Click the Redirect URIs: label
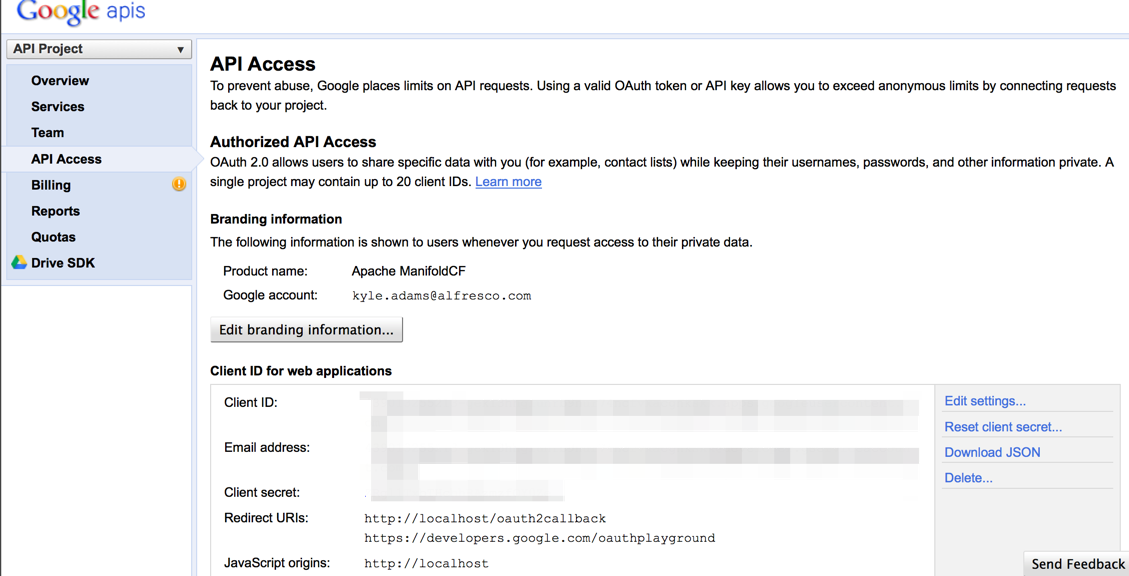The image size is (1129, 576). [266, 518]
